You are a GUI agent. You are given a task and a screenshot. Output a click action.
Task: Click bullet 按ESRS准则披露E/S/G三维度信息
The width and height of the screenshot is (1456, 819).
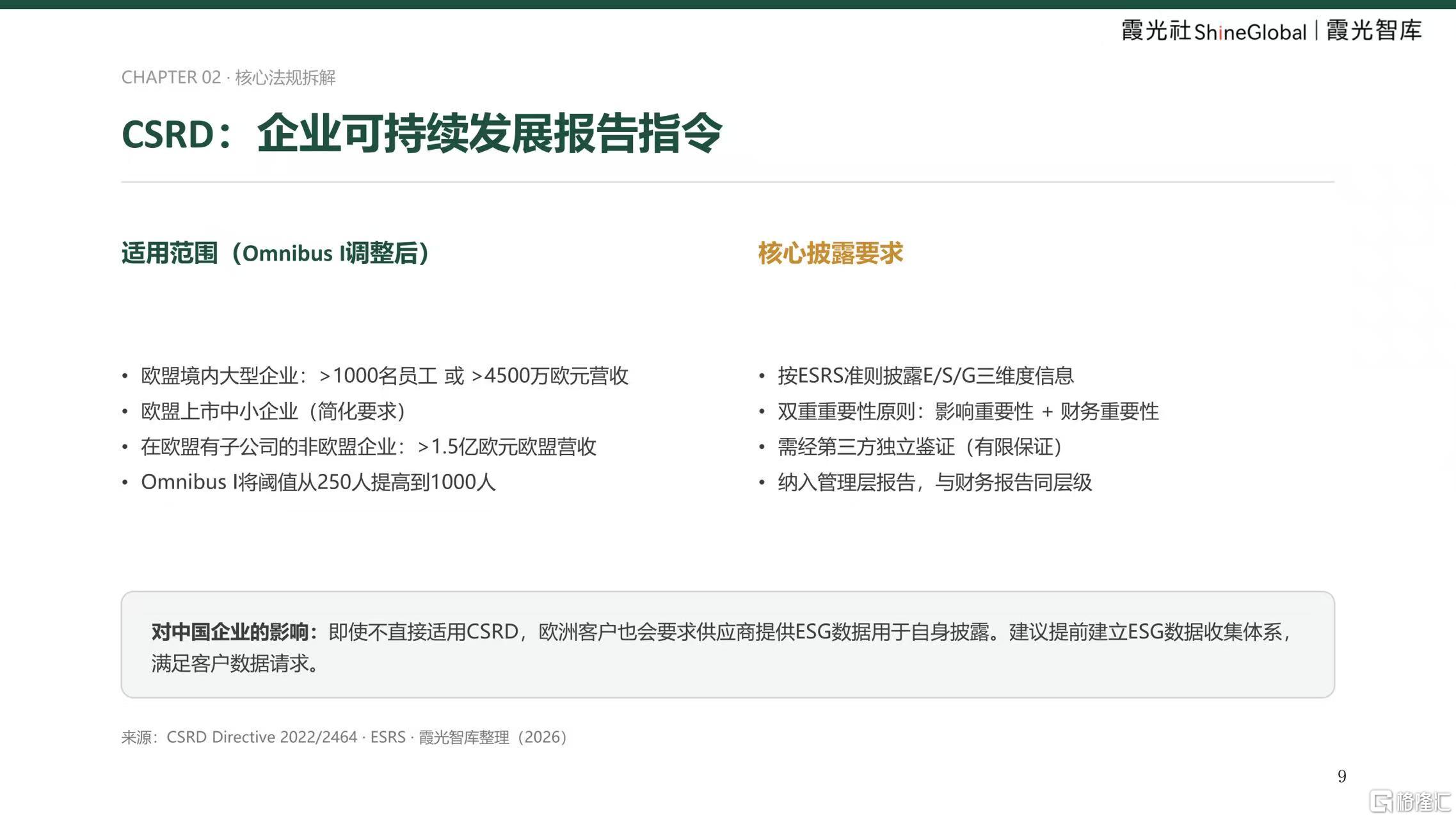point(925,375)
